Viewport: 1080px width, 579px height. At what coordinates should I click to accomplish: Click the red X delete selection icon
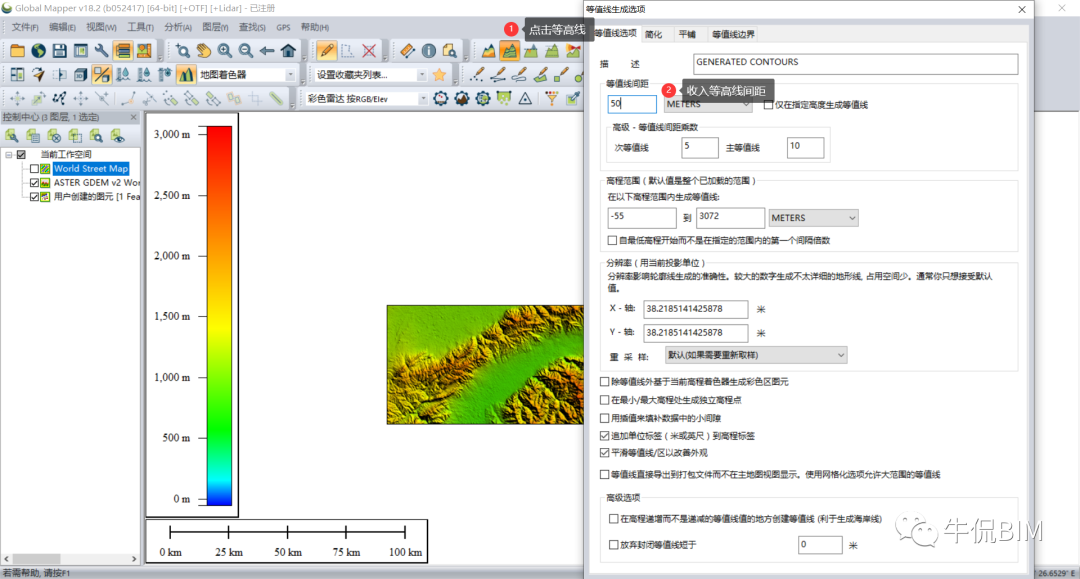369,50
